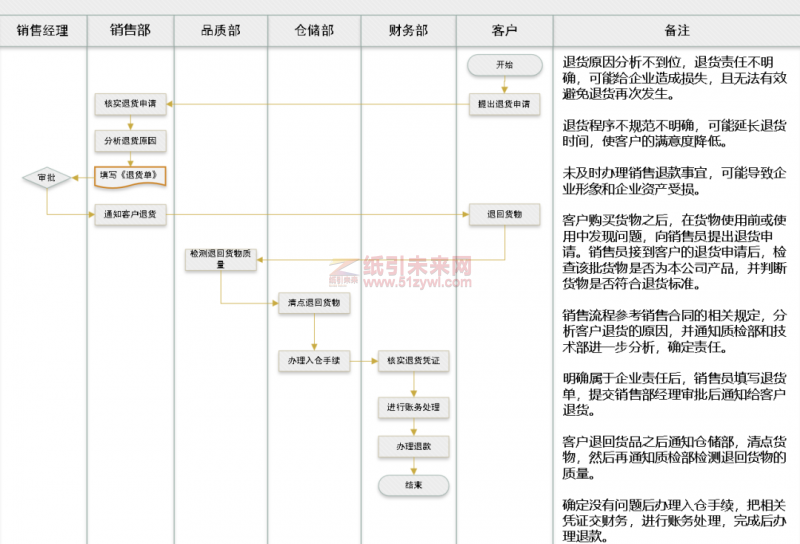Select the 客户 lane header
This screenshot has width=800, height=544.
(x=505, y=31)
